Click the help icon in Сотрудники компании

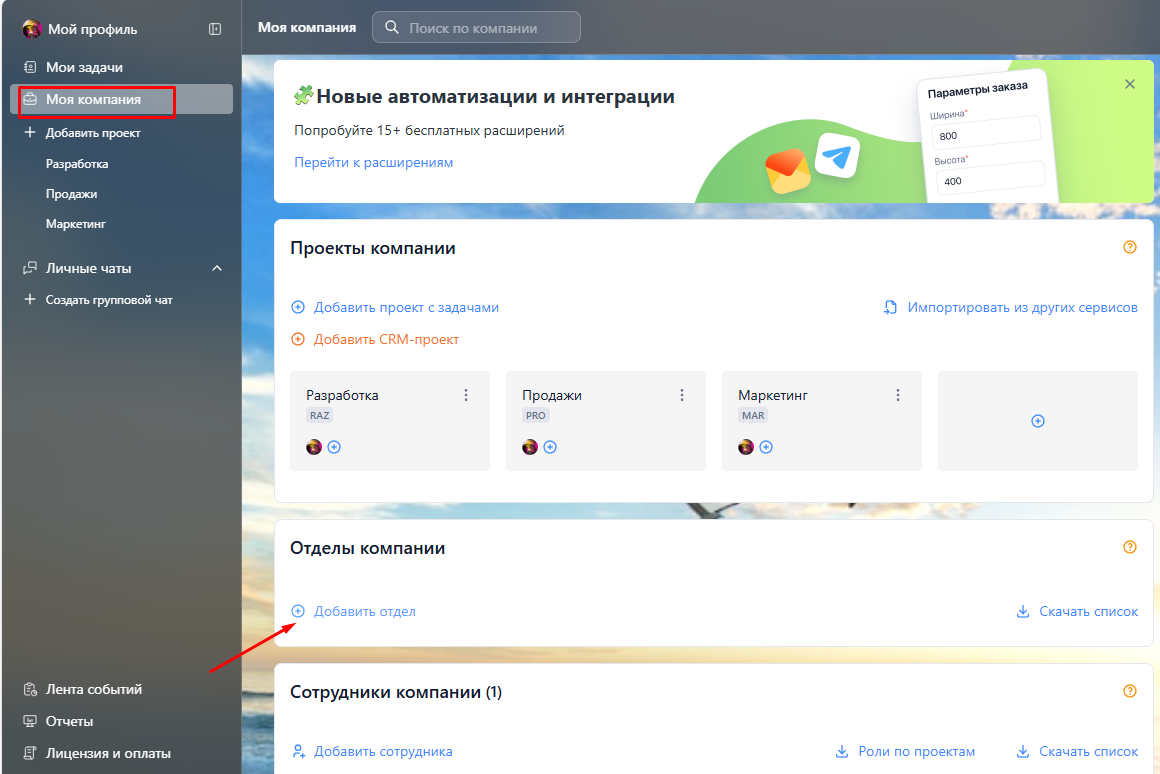(1130, 691)
